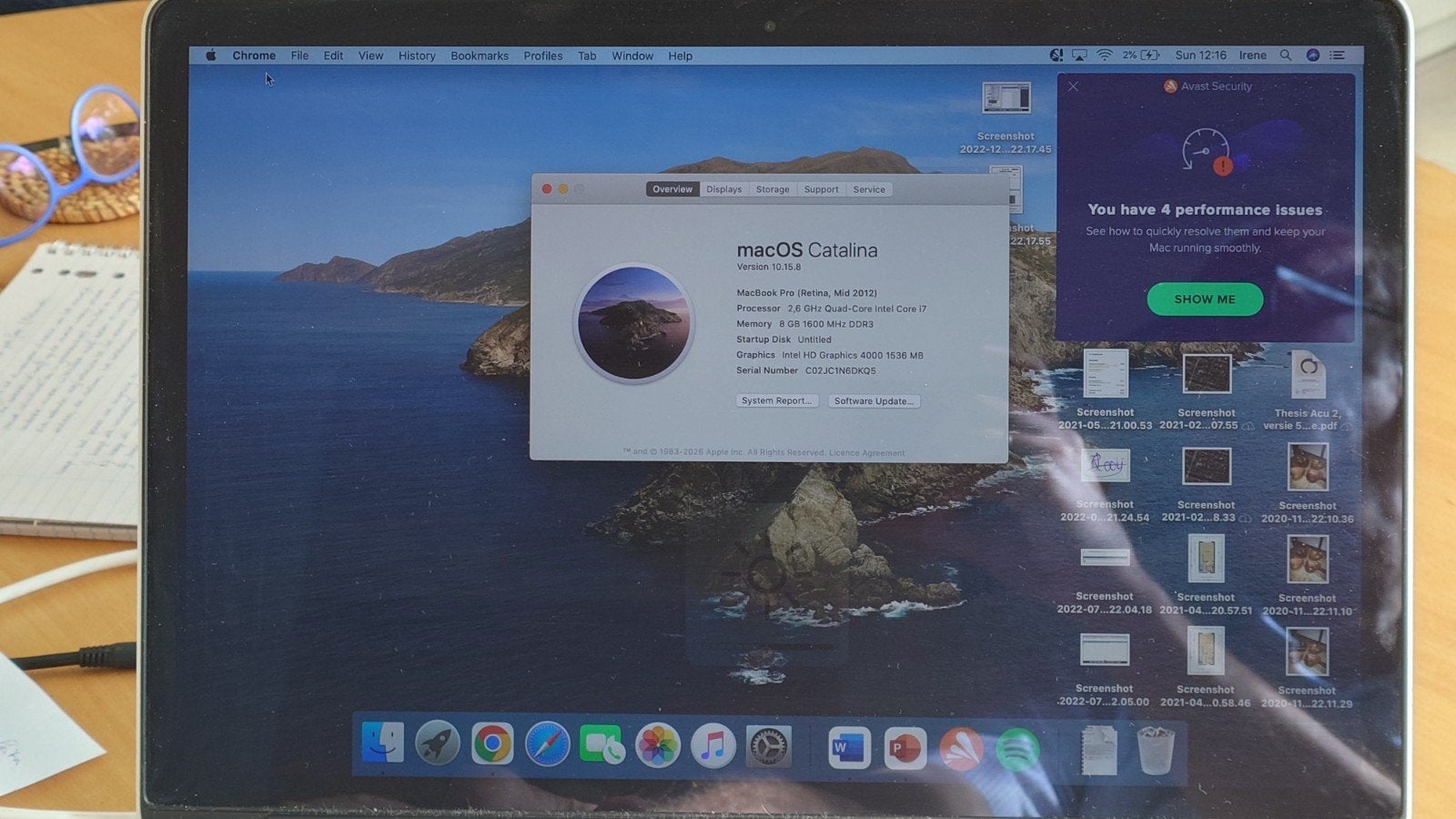
Task: Dismiss the Avast Security notification
Action: click(x=1074, y=86)
